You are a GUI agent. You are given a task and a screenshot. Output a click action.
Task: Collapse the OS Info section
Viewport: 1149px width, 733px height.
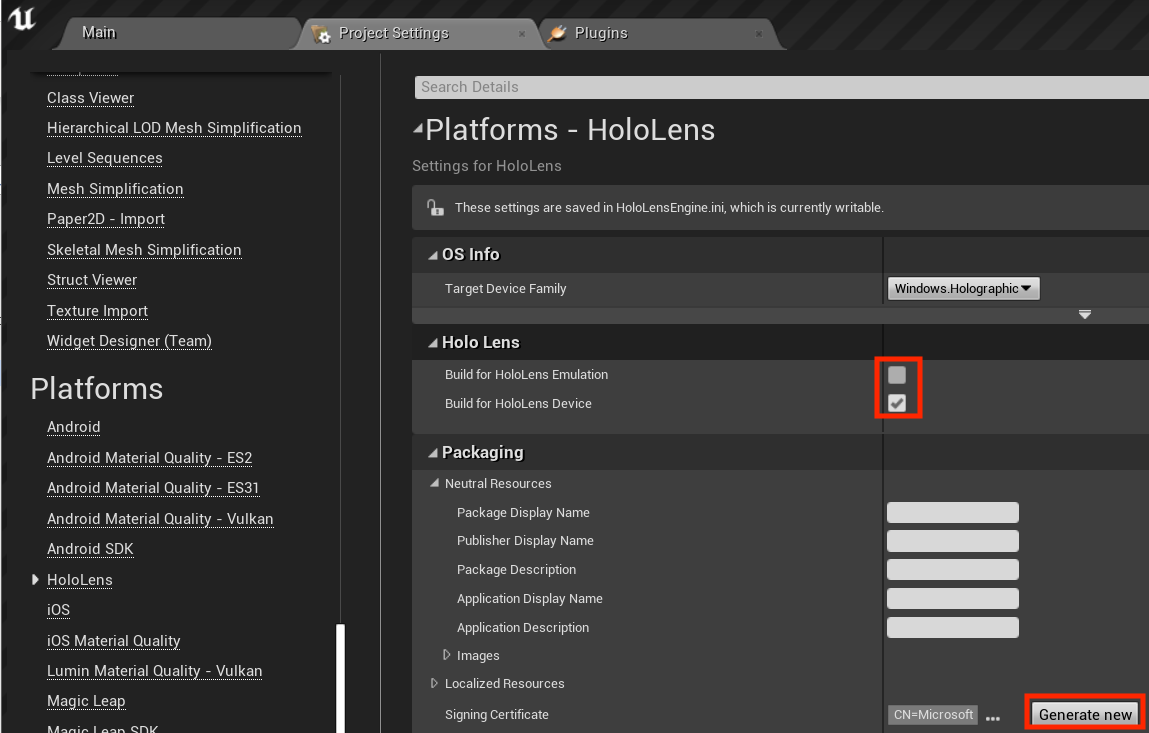433,255
